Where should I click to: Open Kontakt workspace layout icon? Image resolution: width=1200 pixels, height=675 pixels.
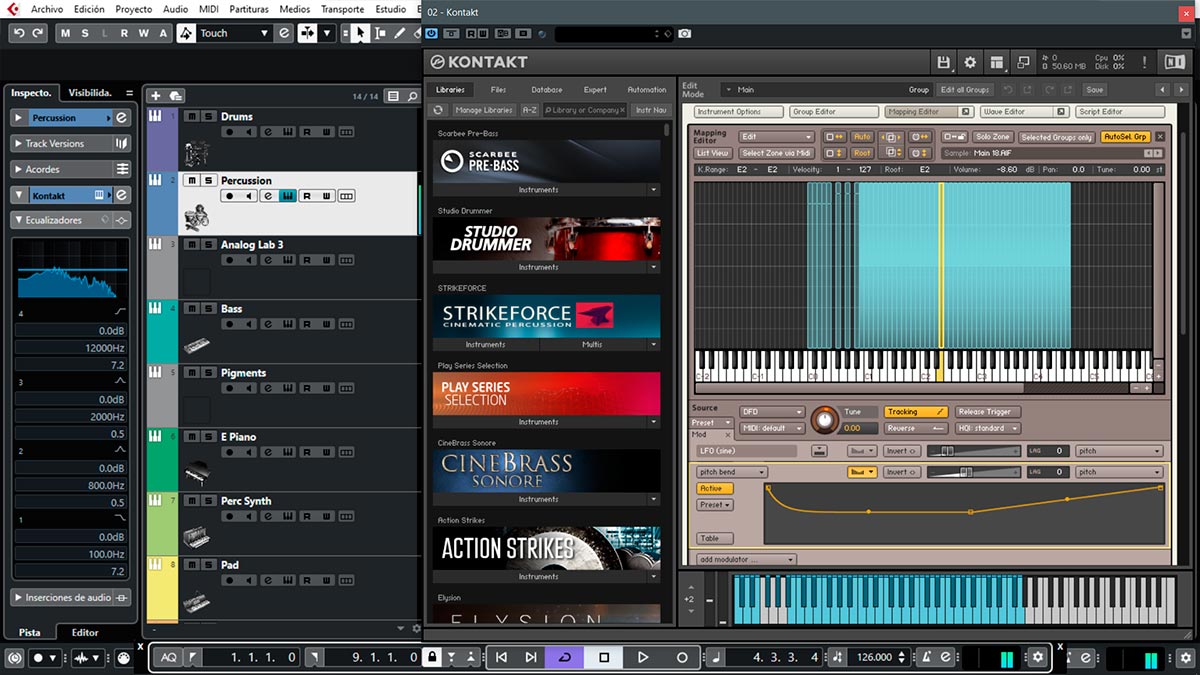click(x=996, y=62)
